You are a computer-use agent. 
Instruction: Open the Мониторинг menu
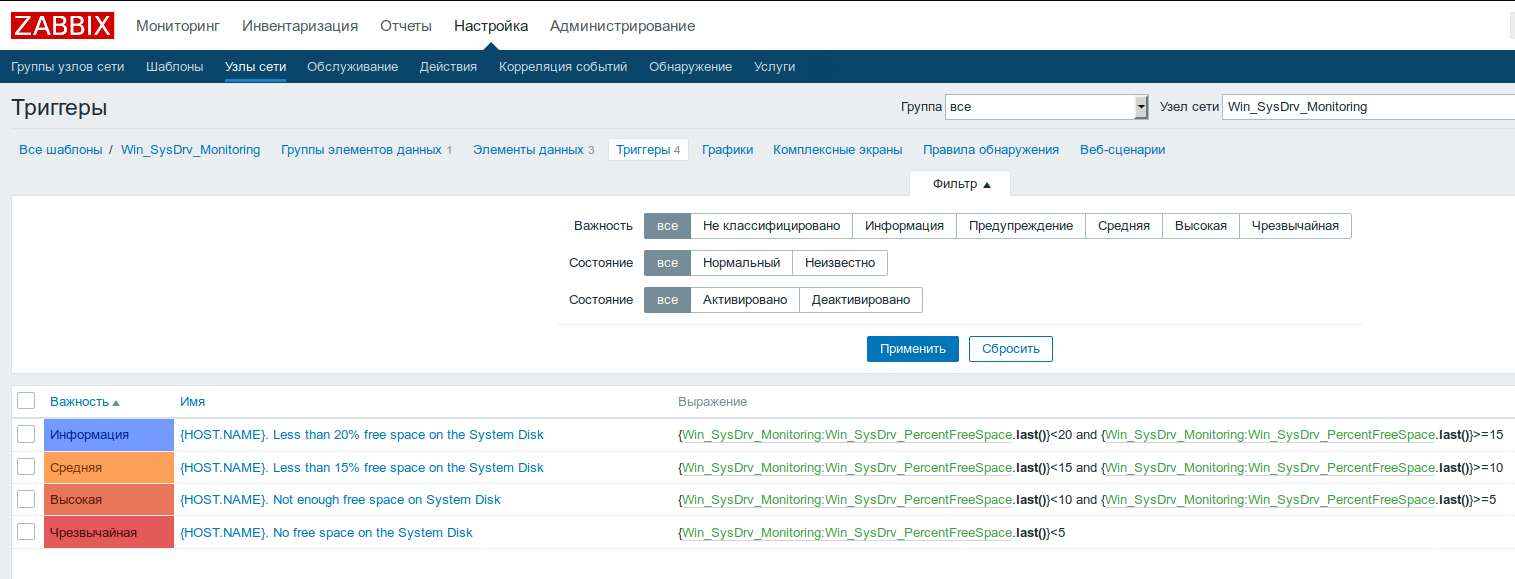click(178, 26)
